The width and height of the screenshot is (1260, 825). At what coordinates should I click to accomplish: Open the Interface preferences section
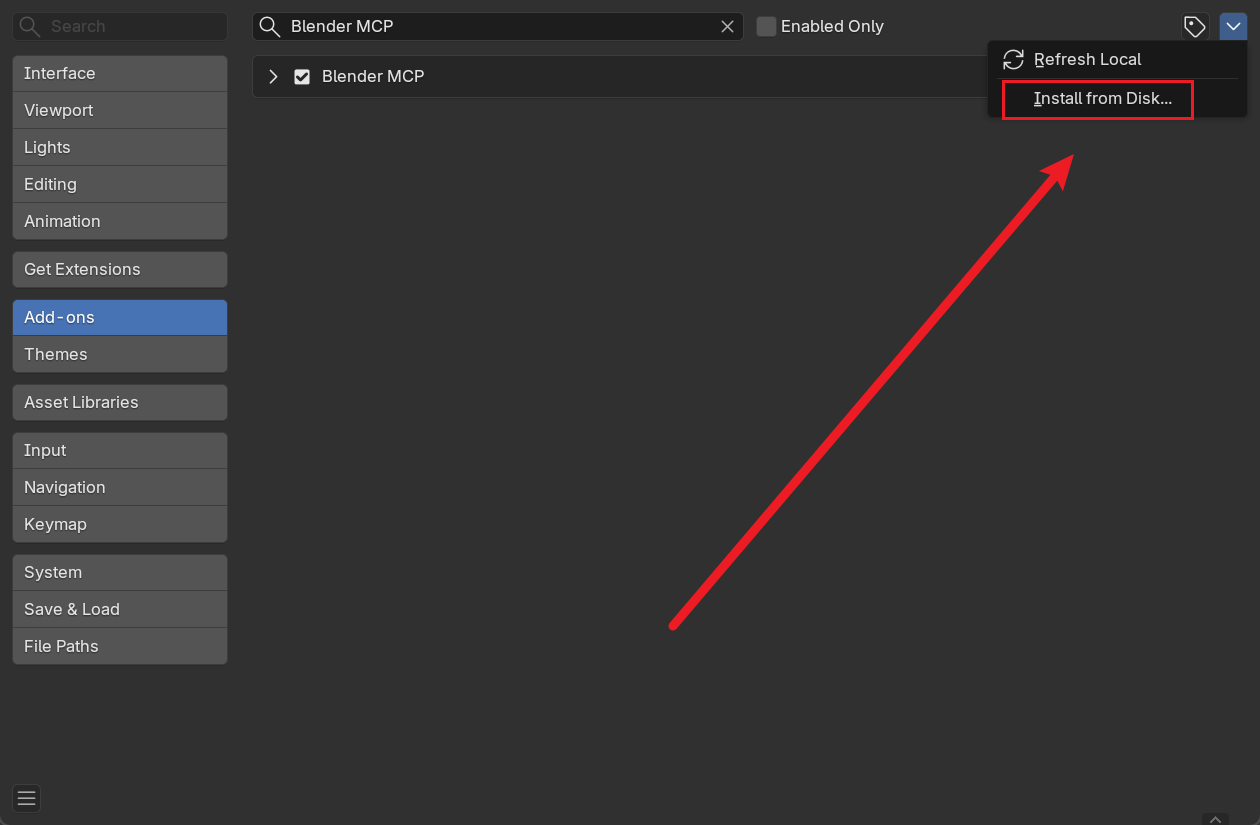click(x=120, y=73)
